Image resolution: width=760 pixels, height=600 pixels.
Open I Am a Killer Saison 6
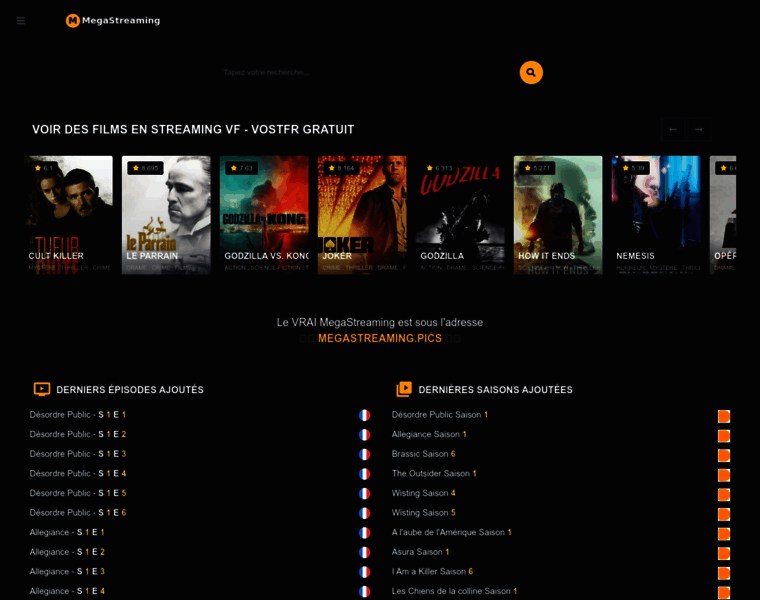[x=432, y=571]
